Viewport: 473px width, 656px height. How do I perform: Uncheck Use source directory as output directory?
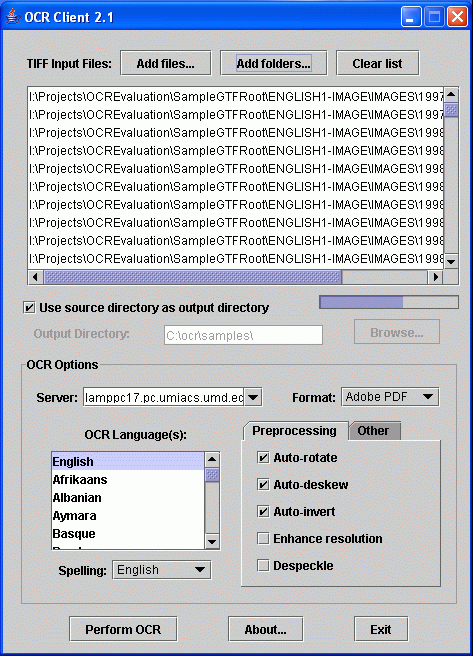29,308
